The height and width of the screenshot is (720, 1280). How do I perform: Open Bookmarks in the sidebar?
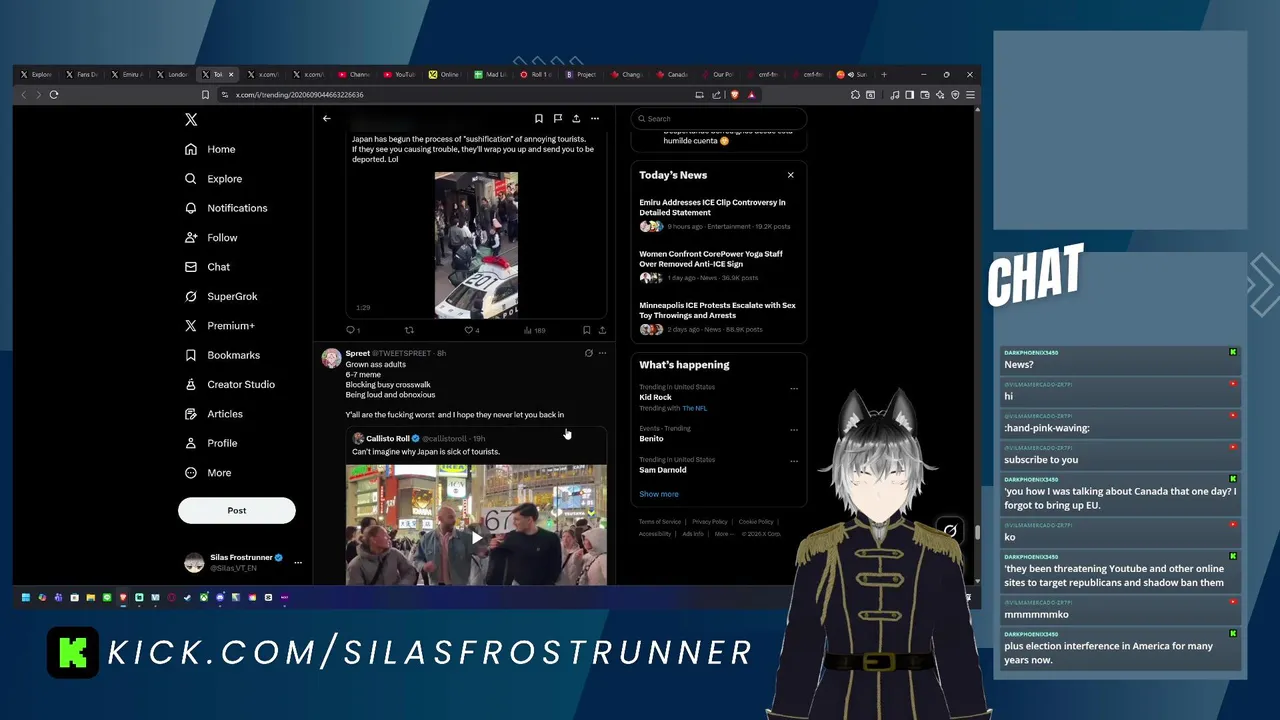point(222,355)
